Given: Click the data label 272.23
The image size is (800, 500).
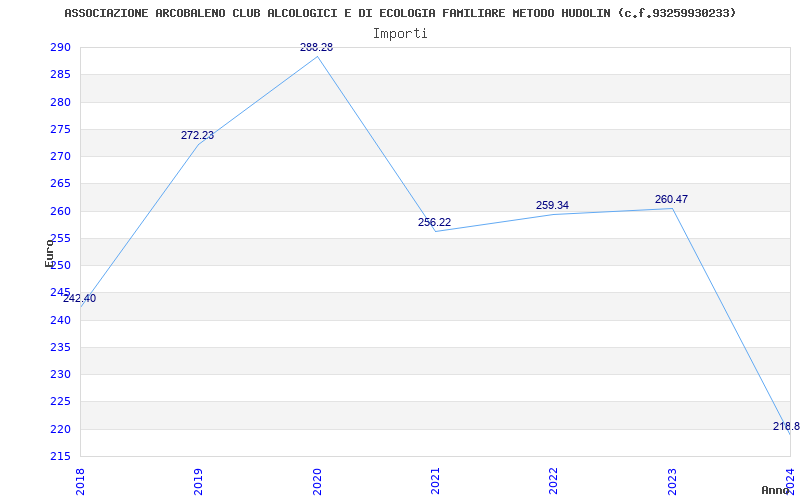Looking at the screenshot, I should pos(197,136).
